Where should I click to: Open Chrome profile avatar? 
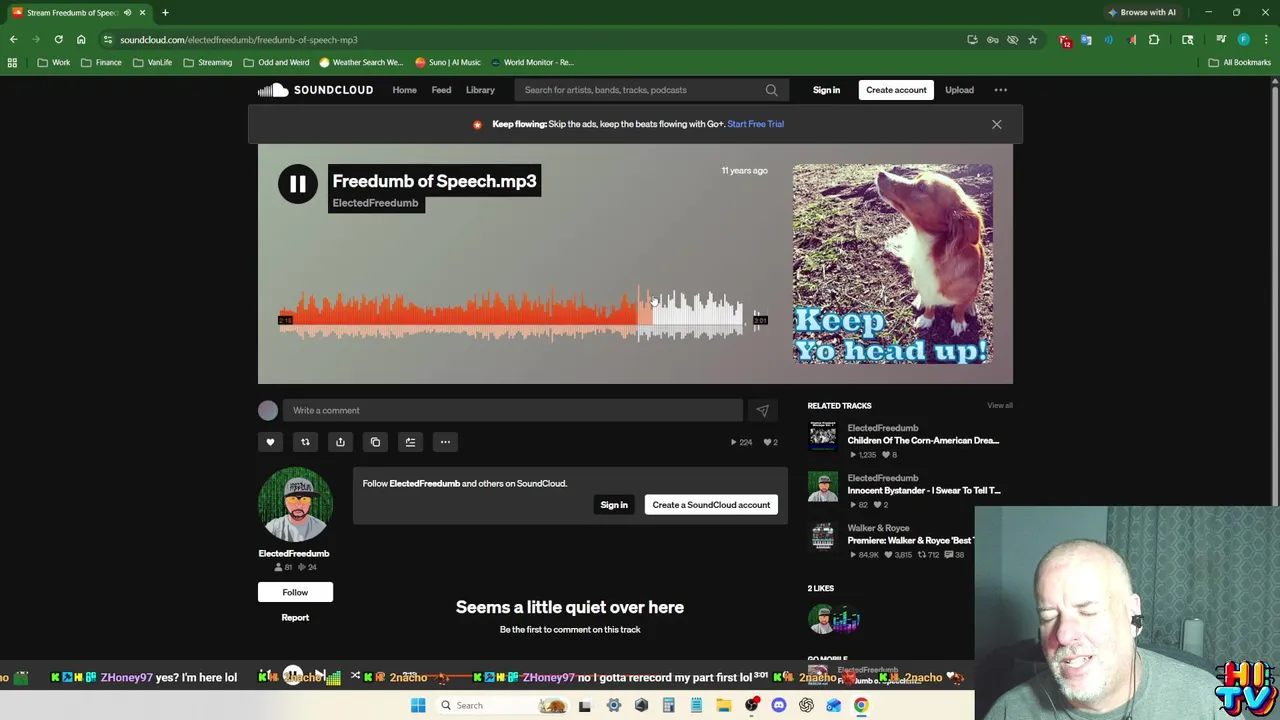click(x=1243, y=40)
